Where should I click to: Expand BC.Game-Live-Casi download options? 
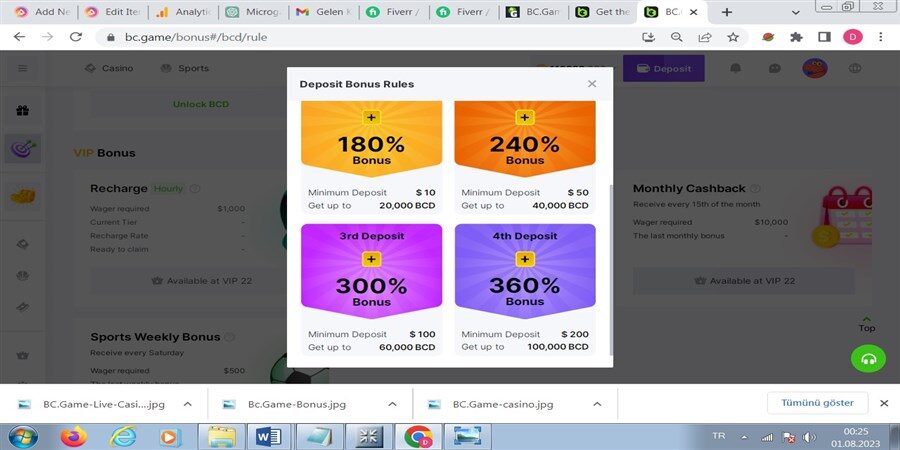click(187, 404)
